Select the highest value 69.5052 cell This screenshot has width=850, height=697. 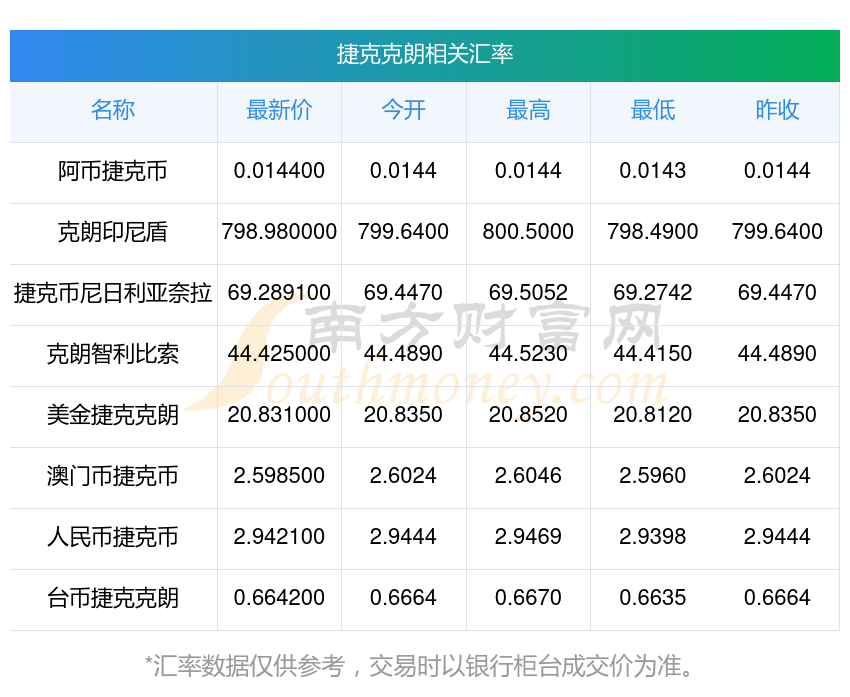528,293
